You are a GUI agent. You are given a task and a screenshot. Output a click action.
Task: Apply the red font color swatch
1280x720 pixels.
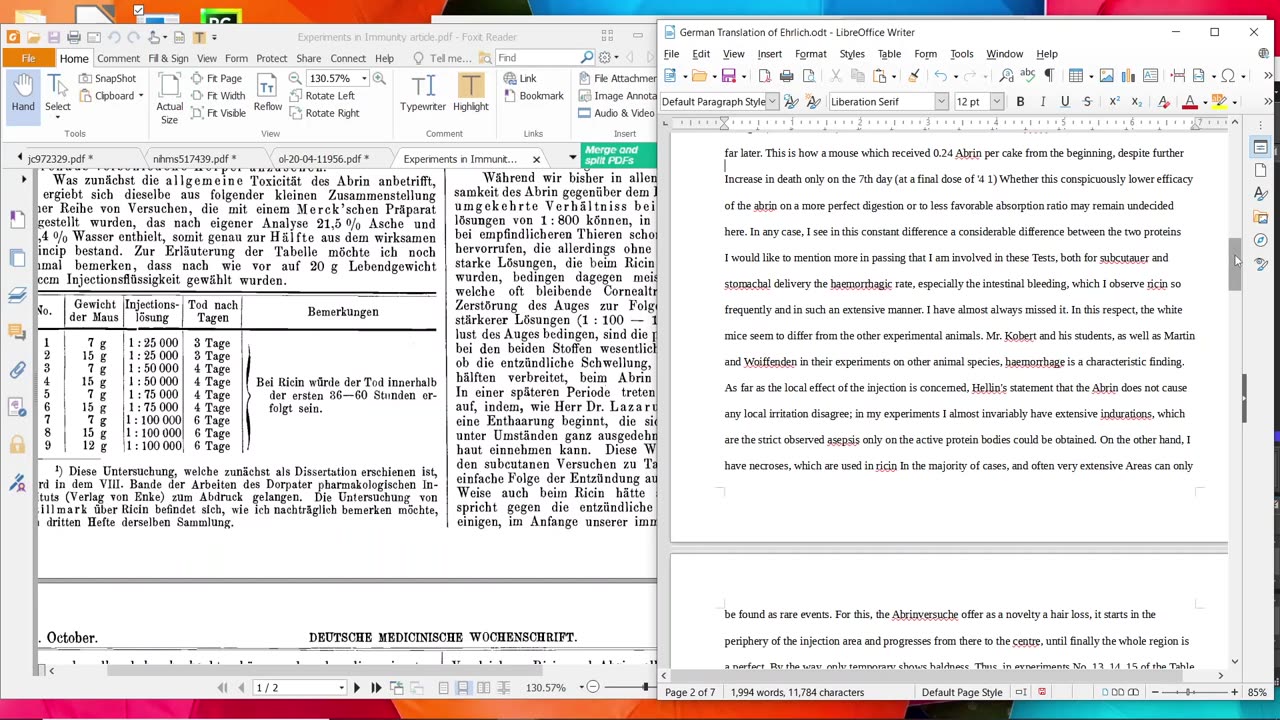coord(1189,102)
